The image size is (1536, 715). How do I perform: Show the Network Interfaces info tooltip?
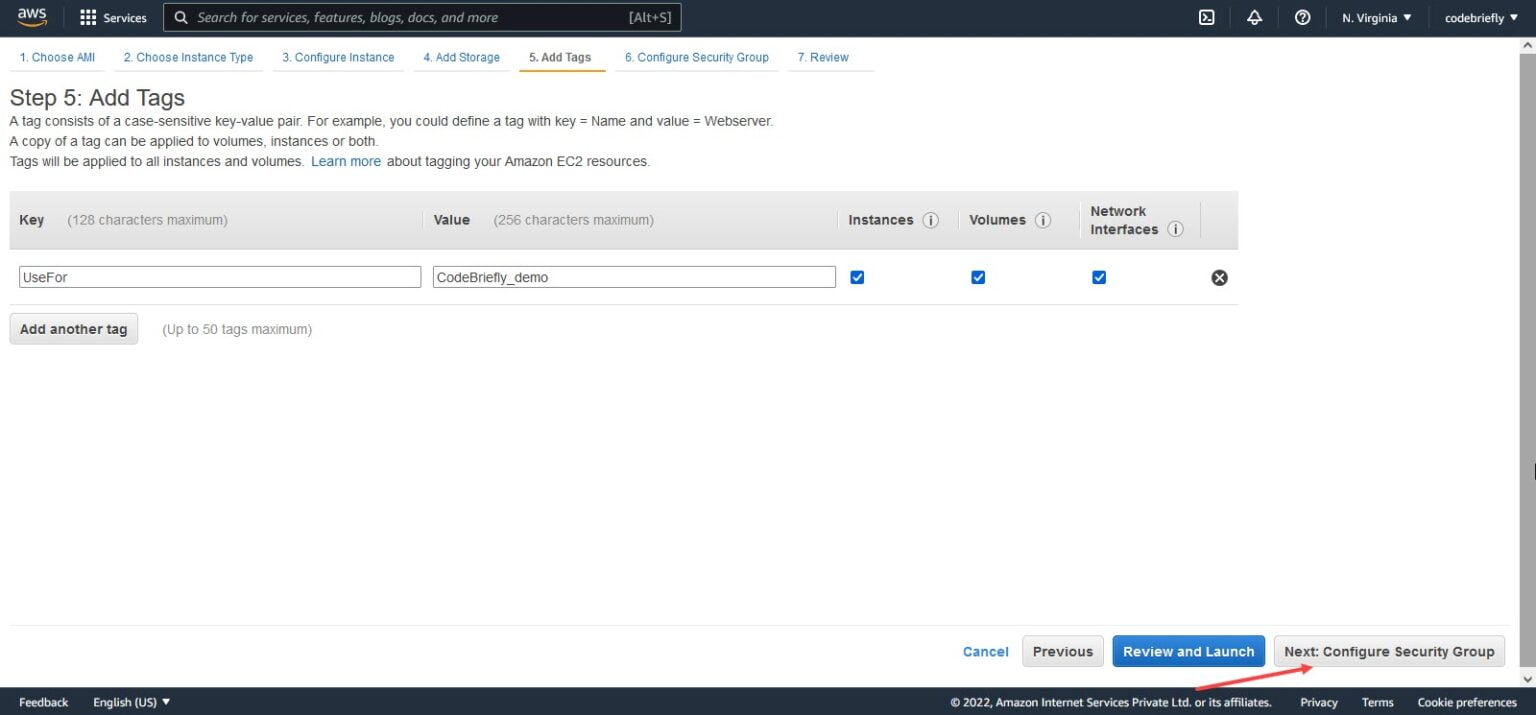coord(1176,229)
